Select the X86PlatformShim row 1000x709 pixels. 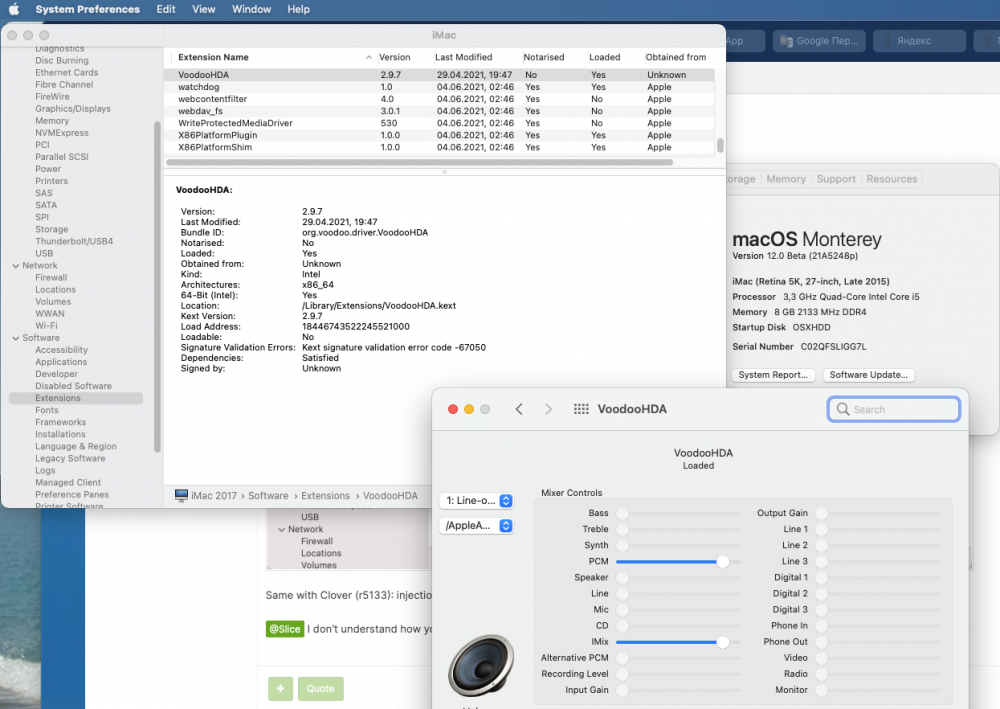(x=439, y=147)
